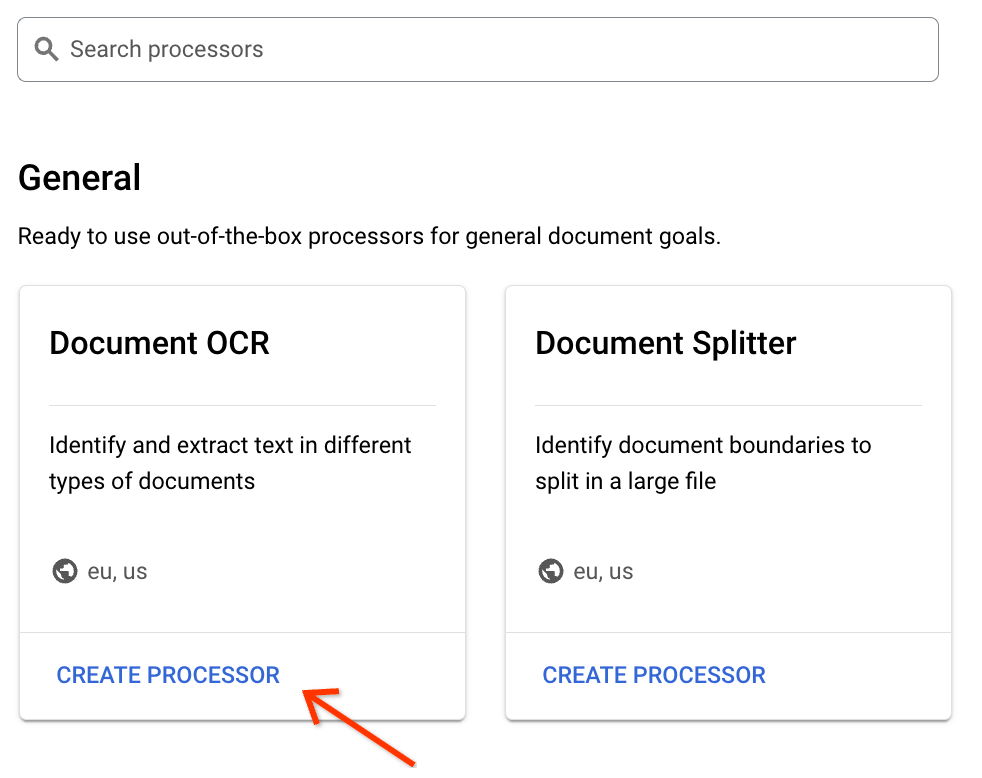Click the 'Ready to use out-of-the-box processors' description

point(369,237)
